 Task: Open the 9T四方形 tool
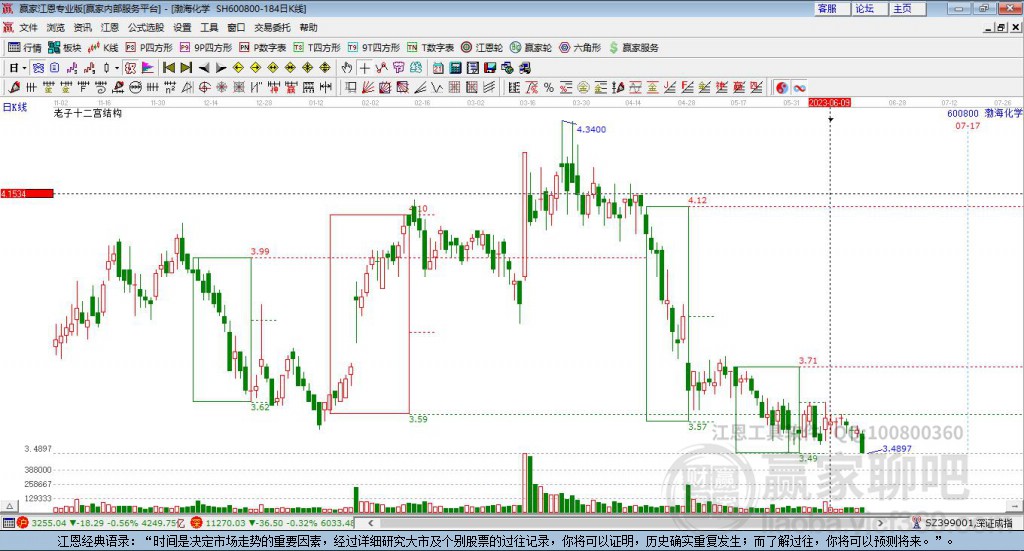(374, 48)
